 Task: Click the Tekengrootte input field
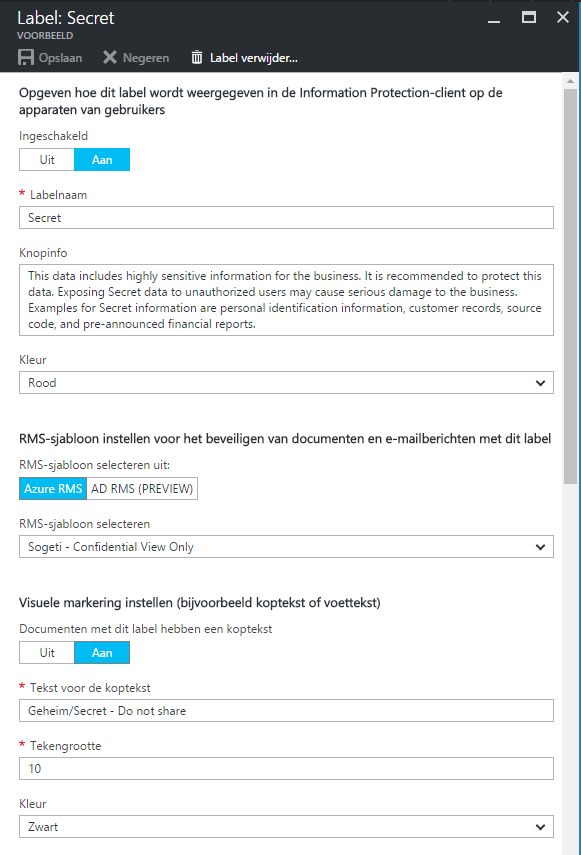coord(286,769)
